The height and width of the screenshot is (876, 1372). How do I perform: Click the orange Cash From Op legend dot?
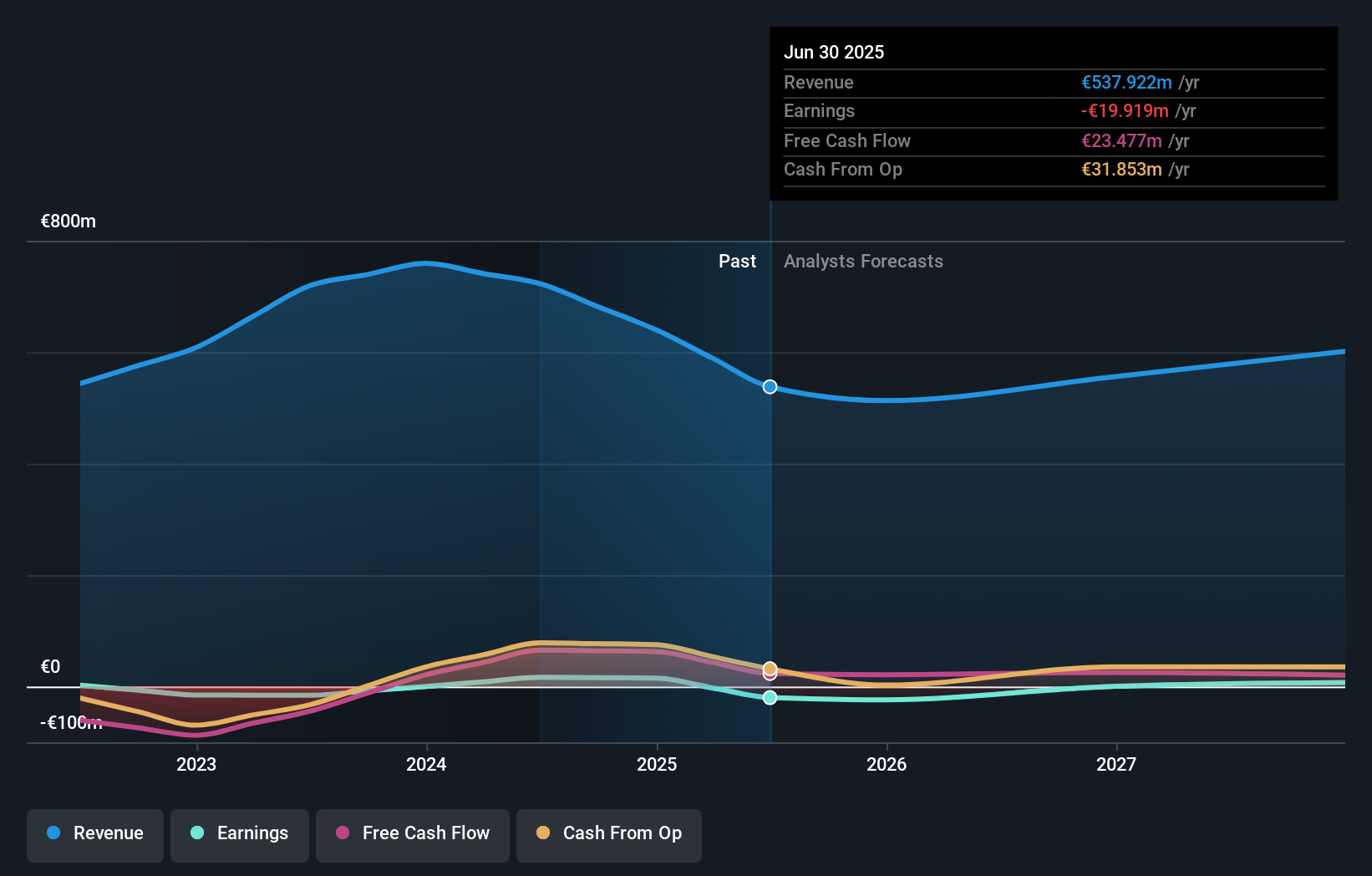[544, 833]
